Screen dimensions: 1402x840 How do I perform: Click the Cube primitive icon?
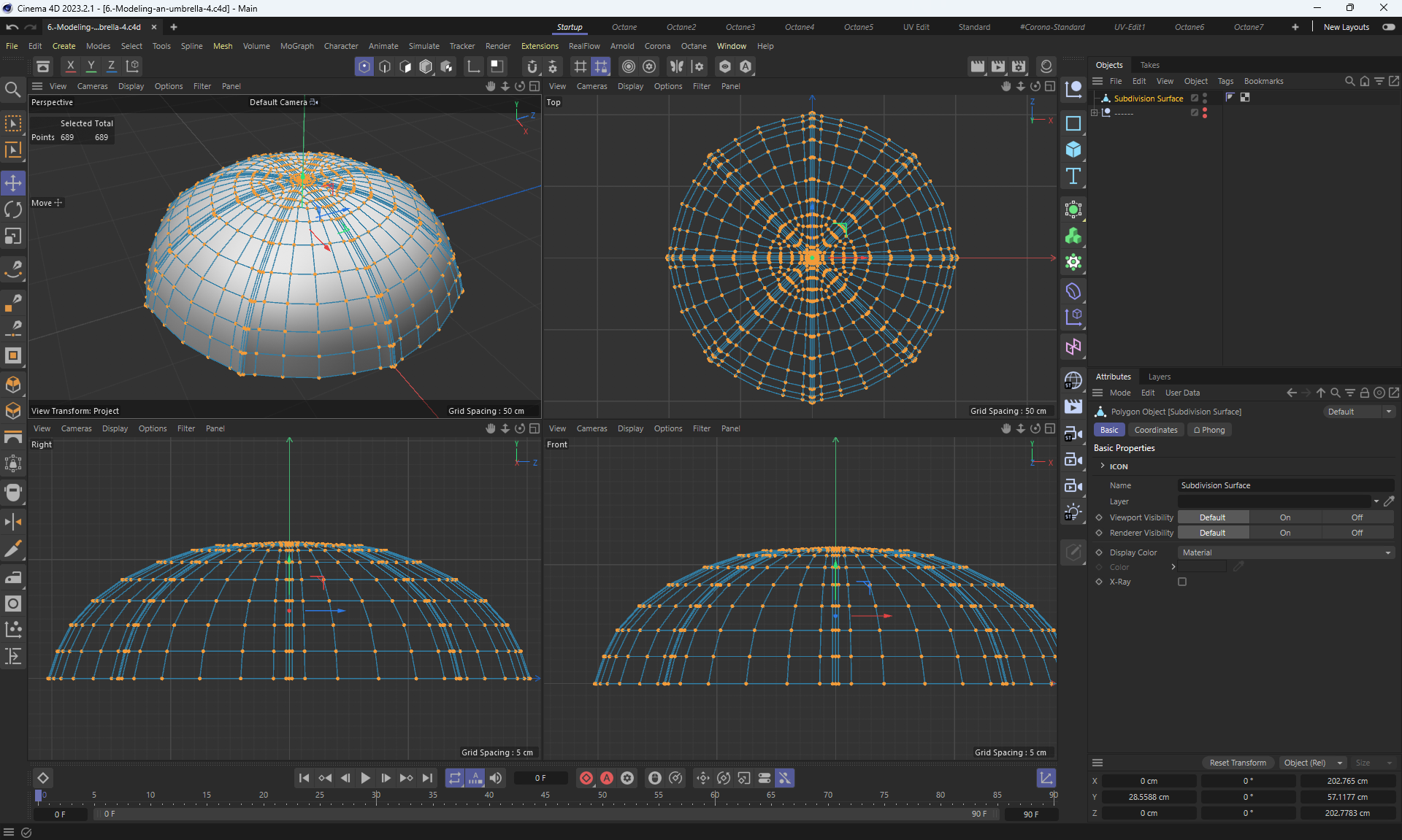(1073, 150)
